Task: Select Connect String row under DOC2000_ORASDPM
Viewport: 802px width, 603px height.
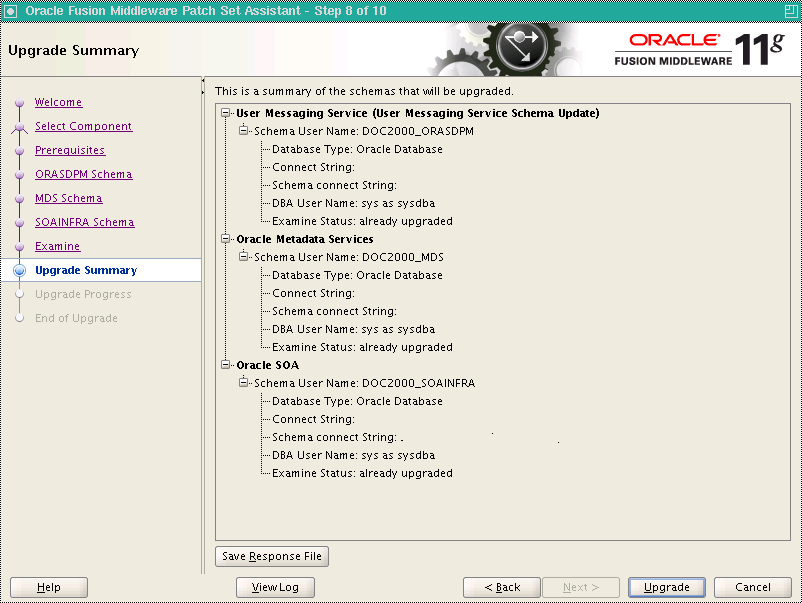Action: [313, 167]
